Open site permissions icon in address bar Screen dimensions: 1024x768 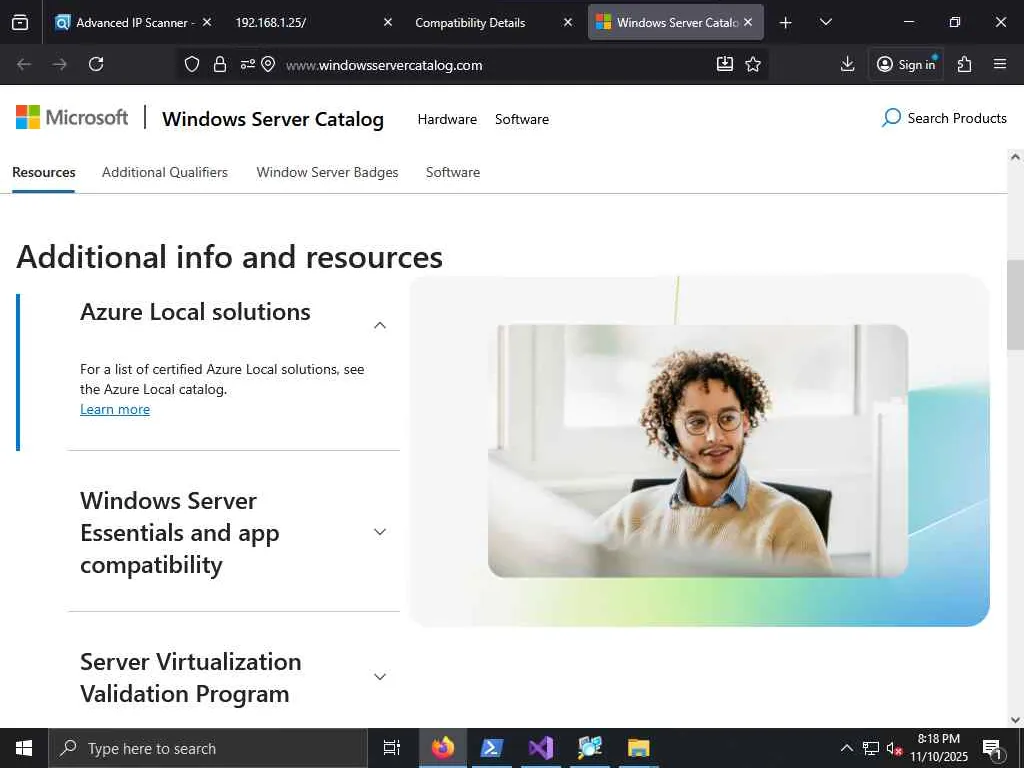[x=248, y=64]
